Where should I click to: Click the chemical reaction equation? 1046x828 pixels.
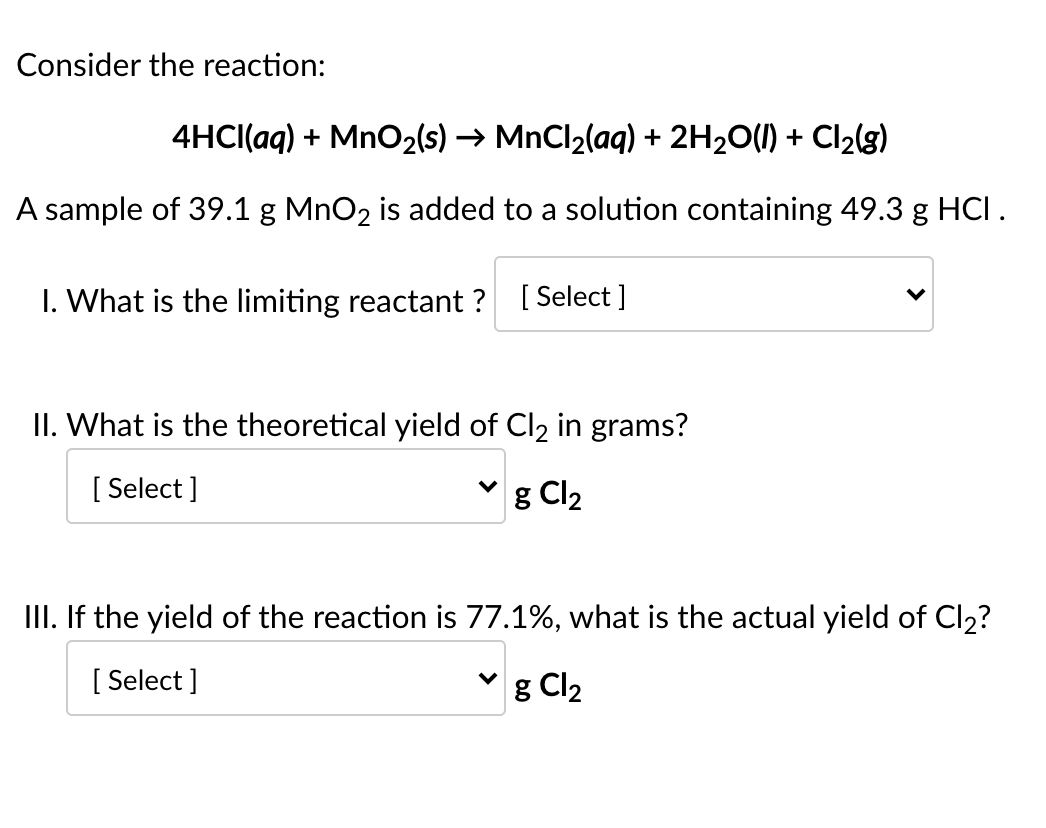(530, 137)
